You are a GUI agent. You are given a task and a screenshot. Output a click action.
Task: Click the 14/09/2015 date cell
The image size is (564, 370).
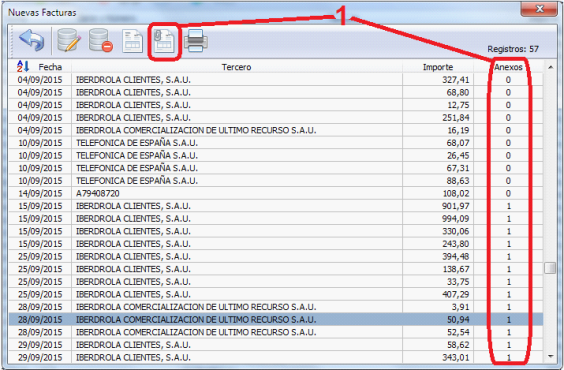tap(40, 193)
